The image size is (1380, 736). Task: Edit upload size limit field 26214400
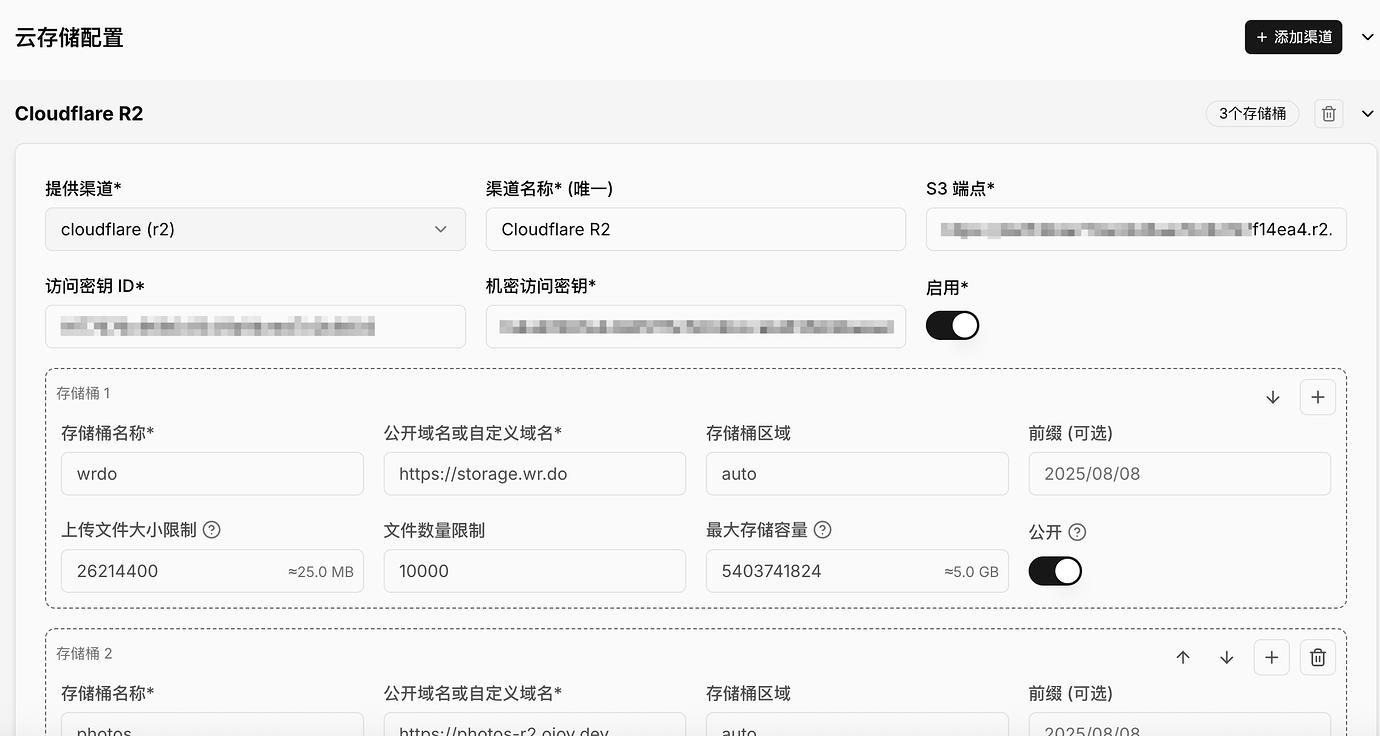click(x=212, y=571)
